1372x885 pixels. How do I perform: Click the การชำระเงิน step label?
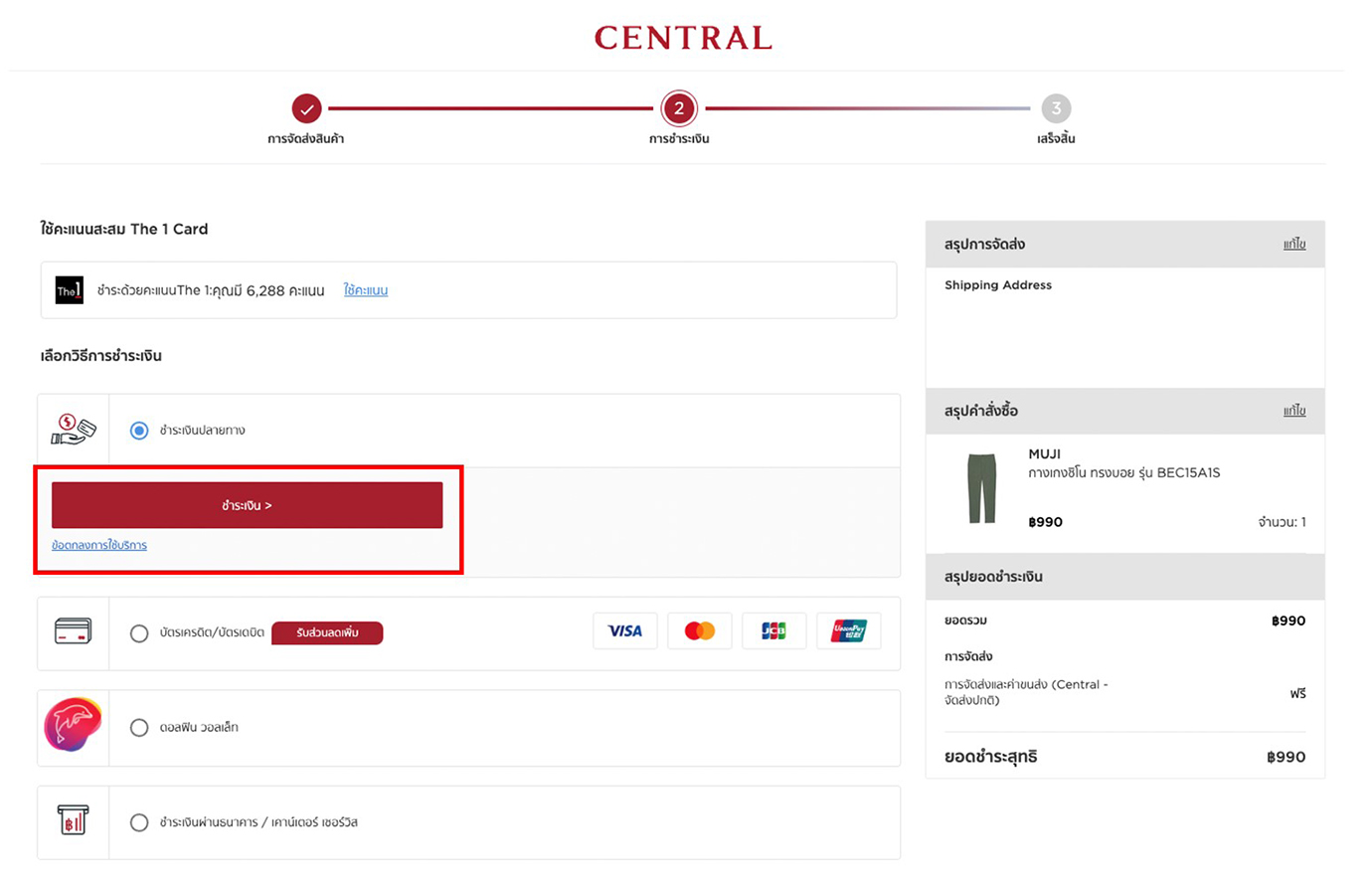pyautogui.click(x=679, y=139)
